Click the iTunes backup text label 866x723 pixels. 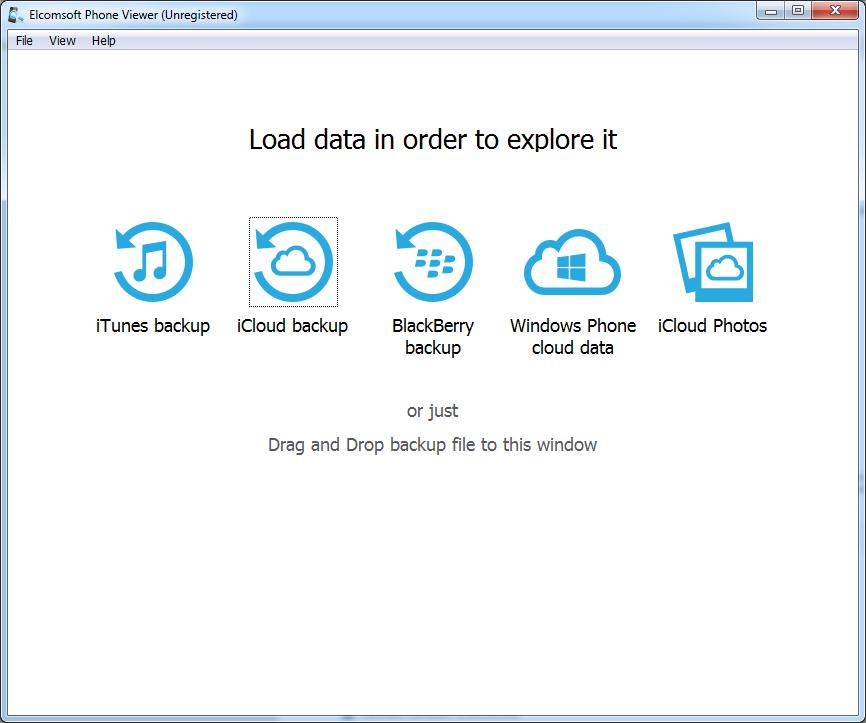(153, 325)
